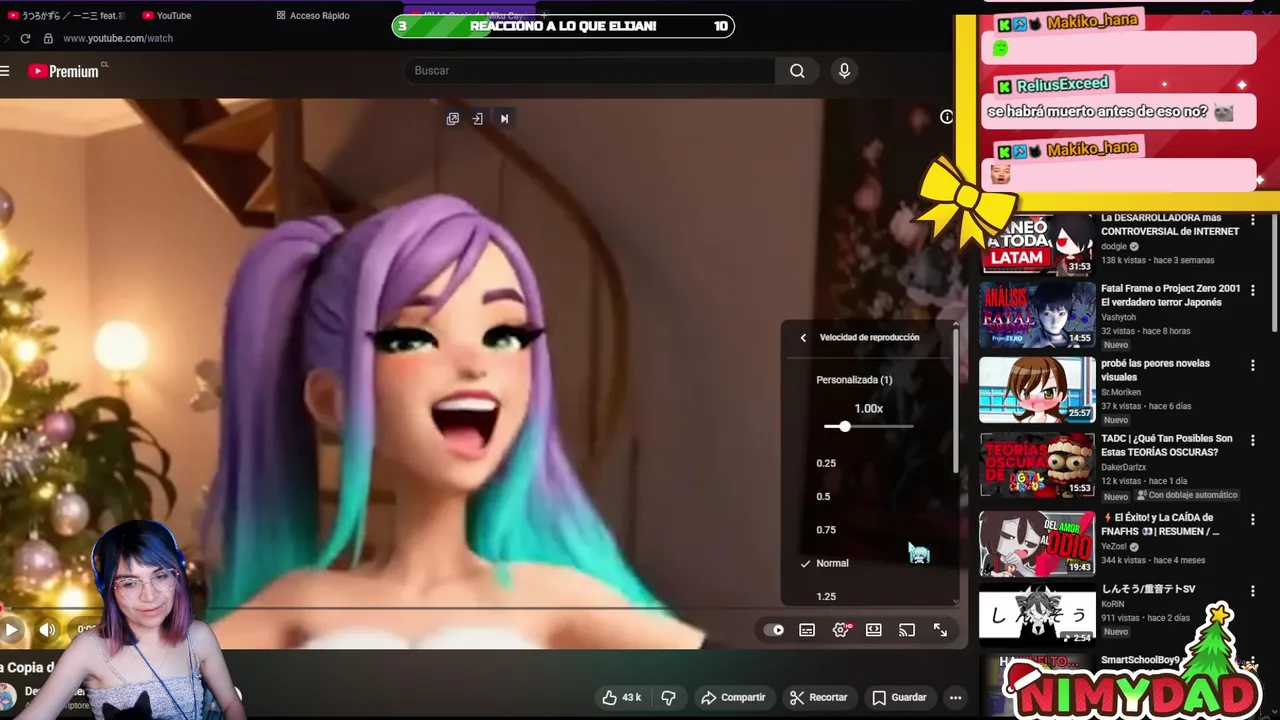Mute the video with the volume icon
The image size is (1280, 720).
[x=47, y=630]
